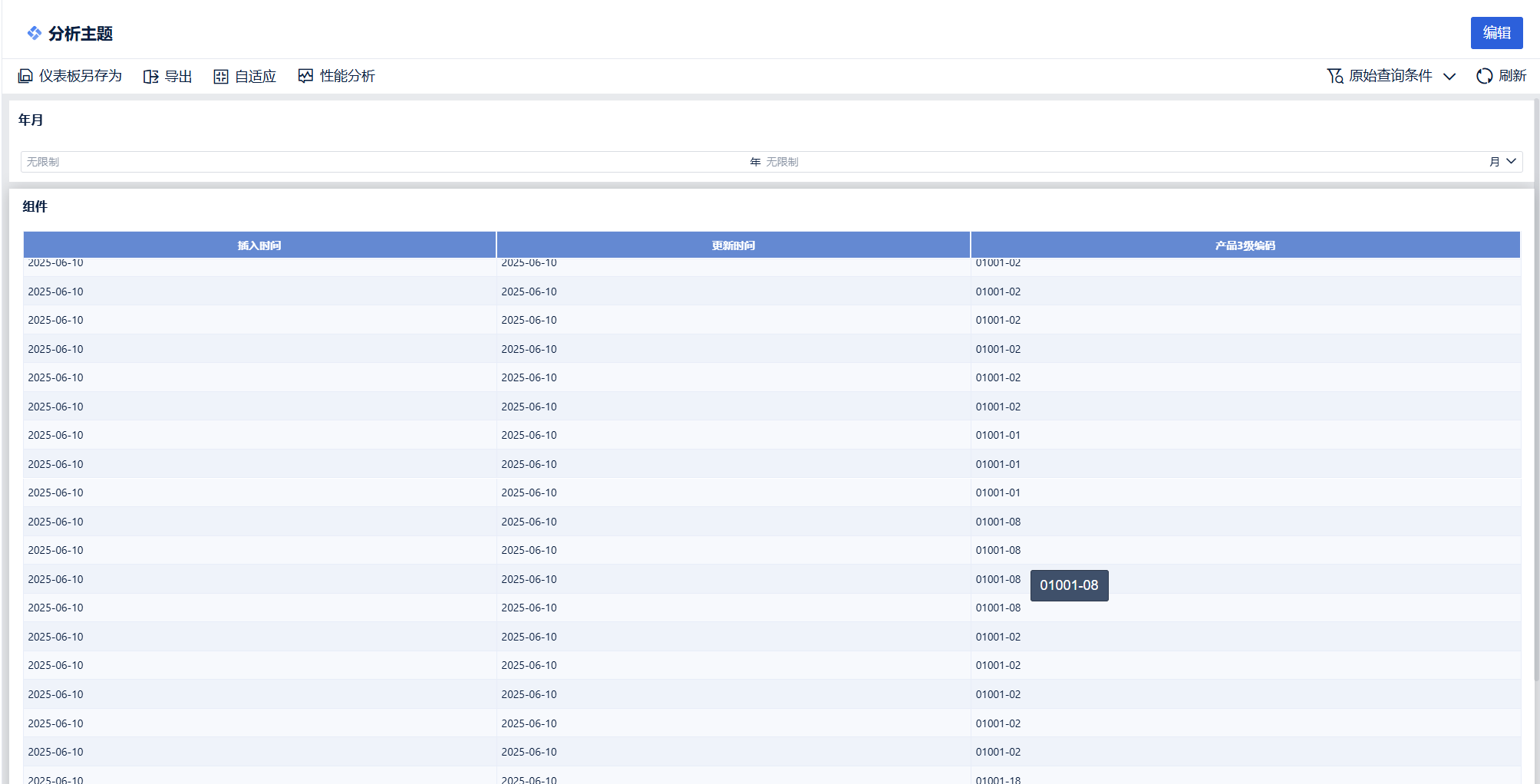Click the 刷新 refresh icon
The width and height of the screenshot is (1540, 784).
(x=1484, y=76)
